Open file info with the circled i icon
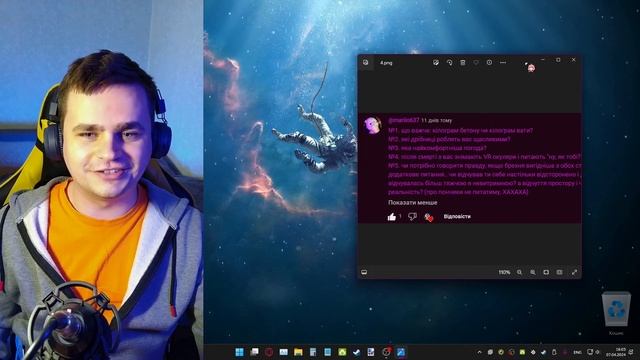Image resolution: width=640 pixels, height=360 pixels. click(489, 62)
